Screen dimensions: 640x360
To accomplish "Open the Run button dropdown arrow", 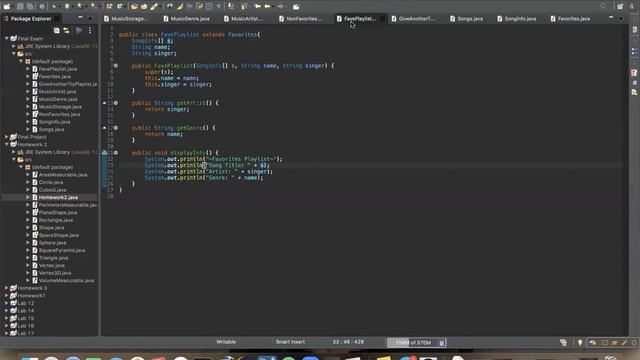I will (73, 6).
